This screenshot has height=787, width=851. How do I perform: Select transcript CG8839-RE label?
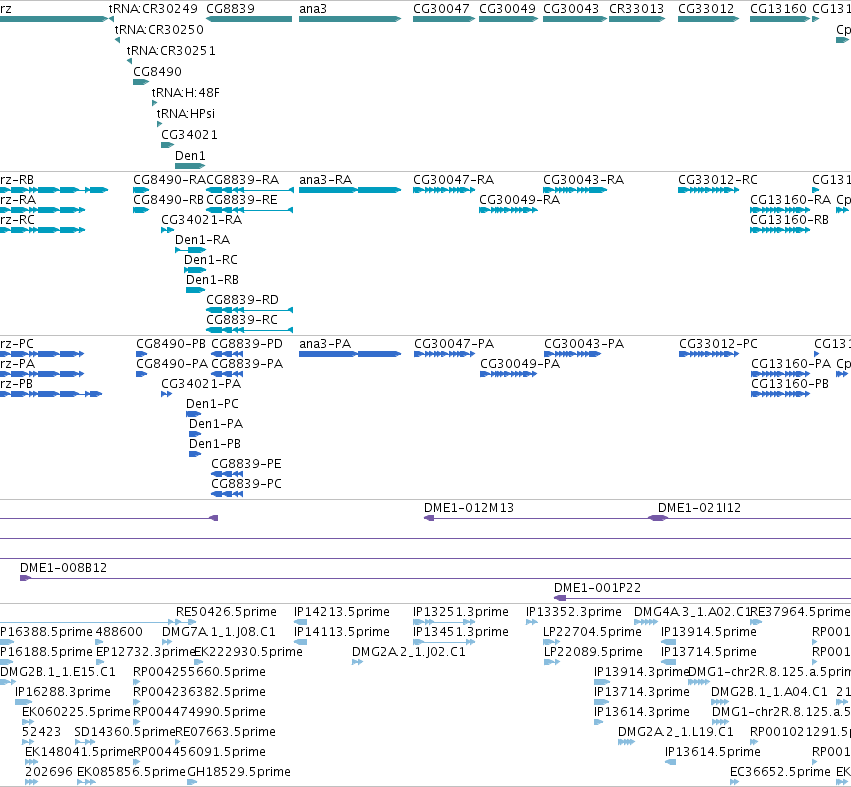coord(242,200)
